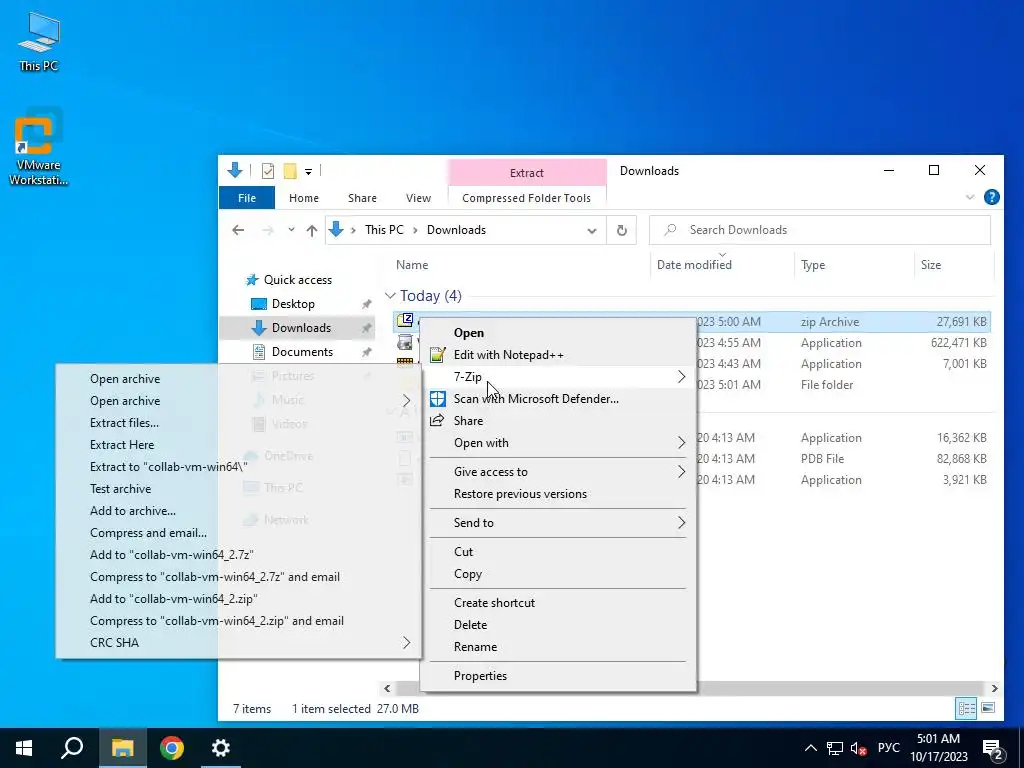Open Customize Quick Access Toolbar dropdown
The height and width of the screenshot is (768, 1024).
308,172
